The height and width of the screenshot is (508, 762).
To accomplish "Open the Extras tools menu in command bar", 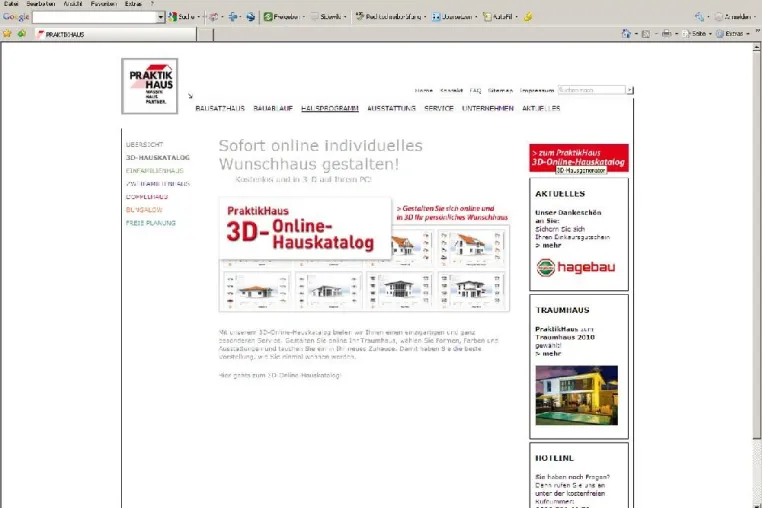I will point(732,34).
